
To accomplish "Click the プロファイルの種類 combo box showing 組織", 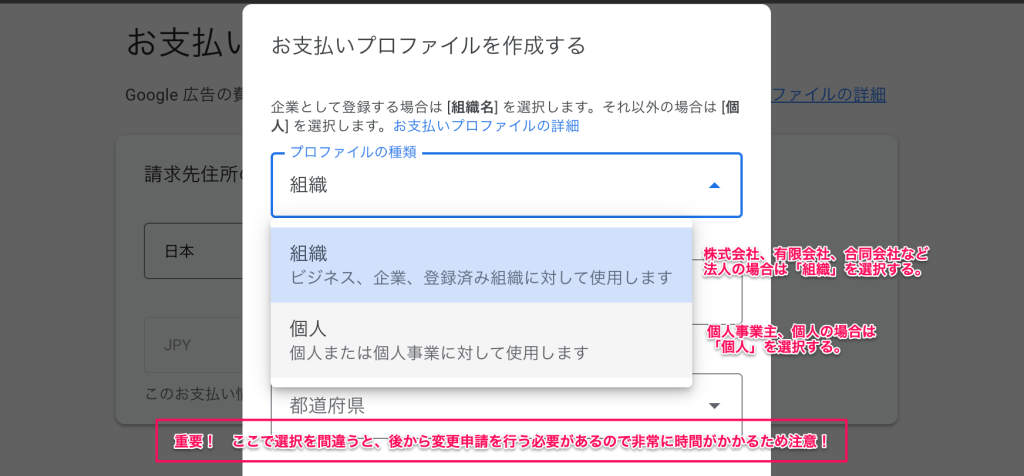I will click(x=507, y=185).
